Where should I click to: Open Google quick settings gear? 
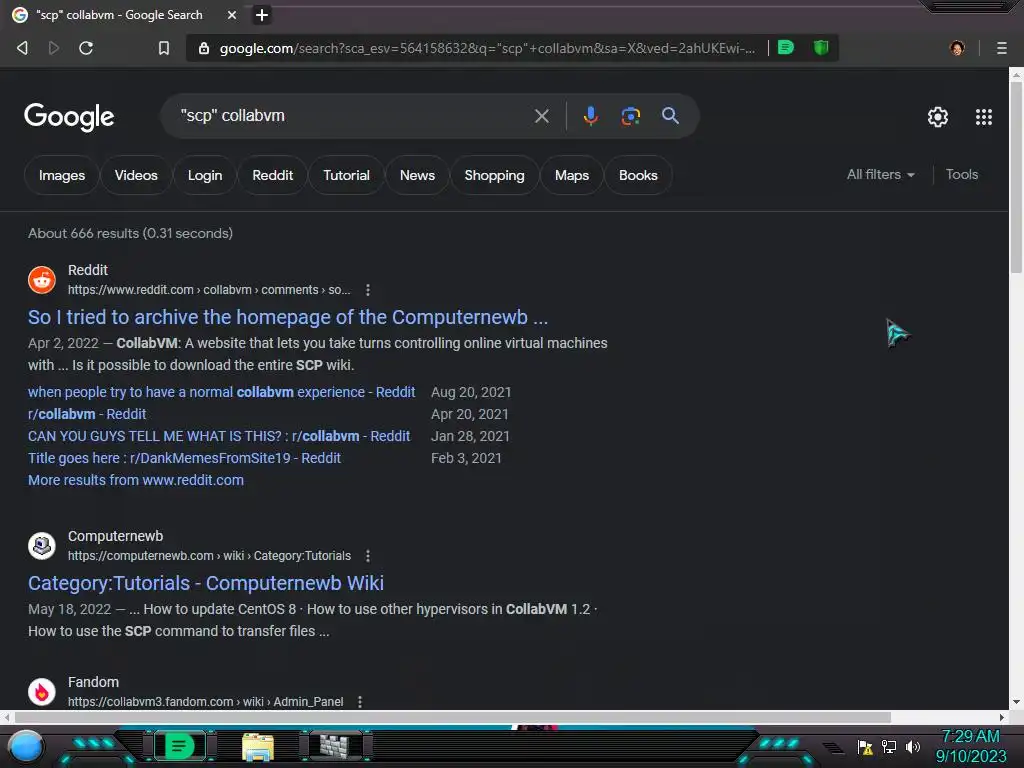click(938, 117)
